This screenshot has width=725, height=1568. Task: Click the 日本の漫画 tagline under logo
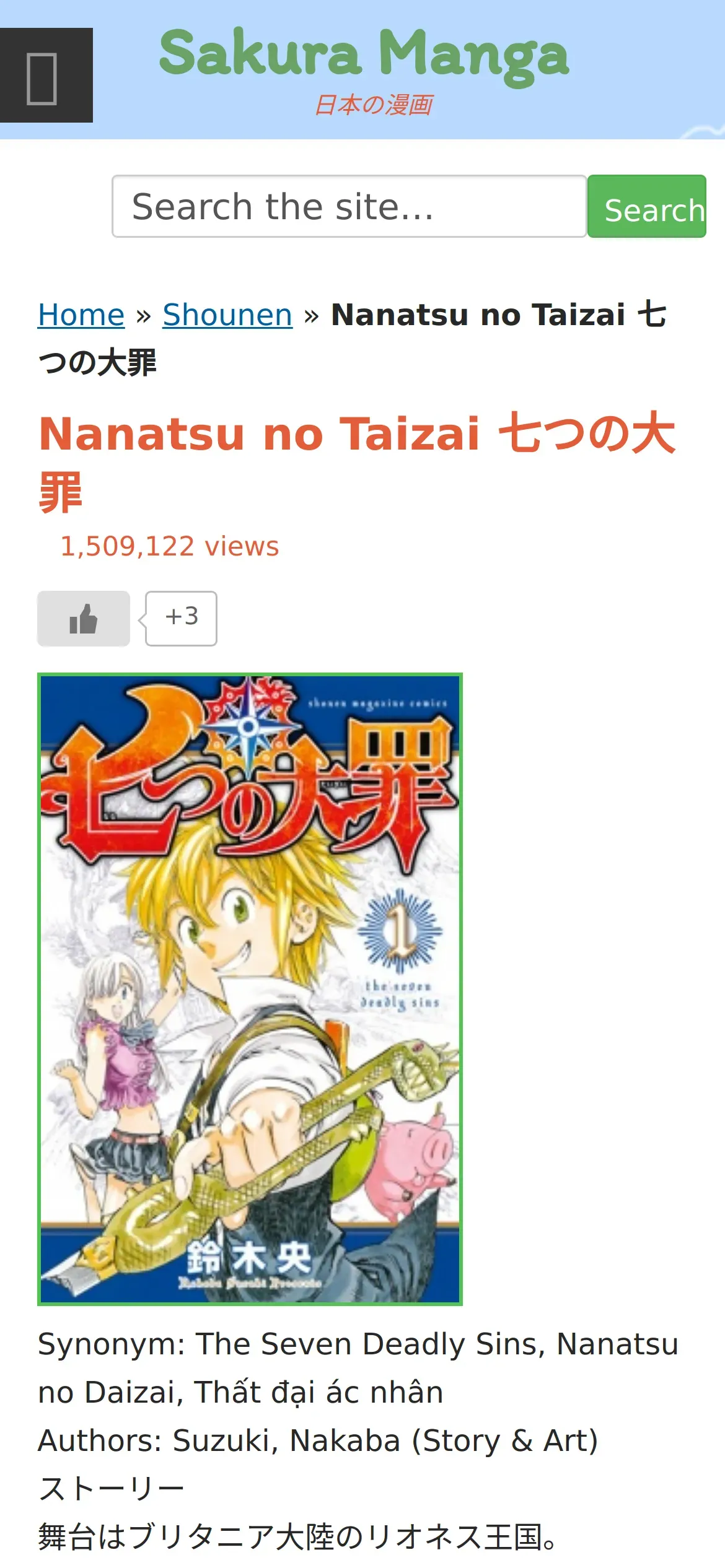point(373,105)
